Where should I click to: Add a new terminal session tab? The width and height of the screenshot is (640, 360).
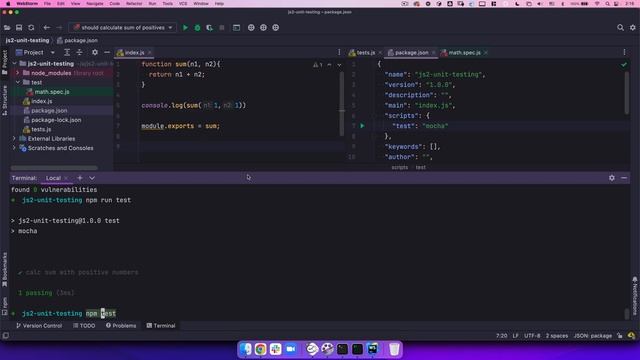80,178
